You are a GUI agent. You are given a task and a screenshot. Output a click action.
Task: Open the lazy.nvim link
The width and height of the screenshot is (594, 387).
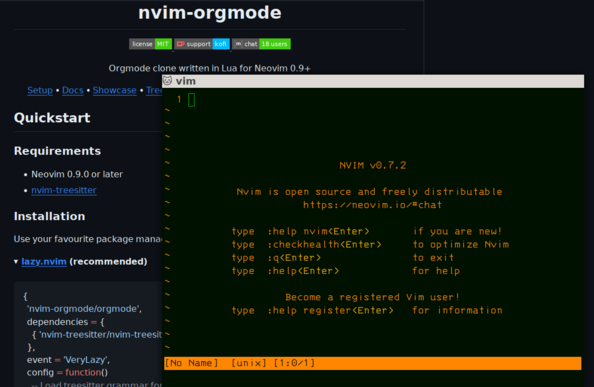44,261
